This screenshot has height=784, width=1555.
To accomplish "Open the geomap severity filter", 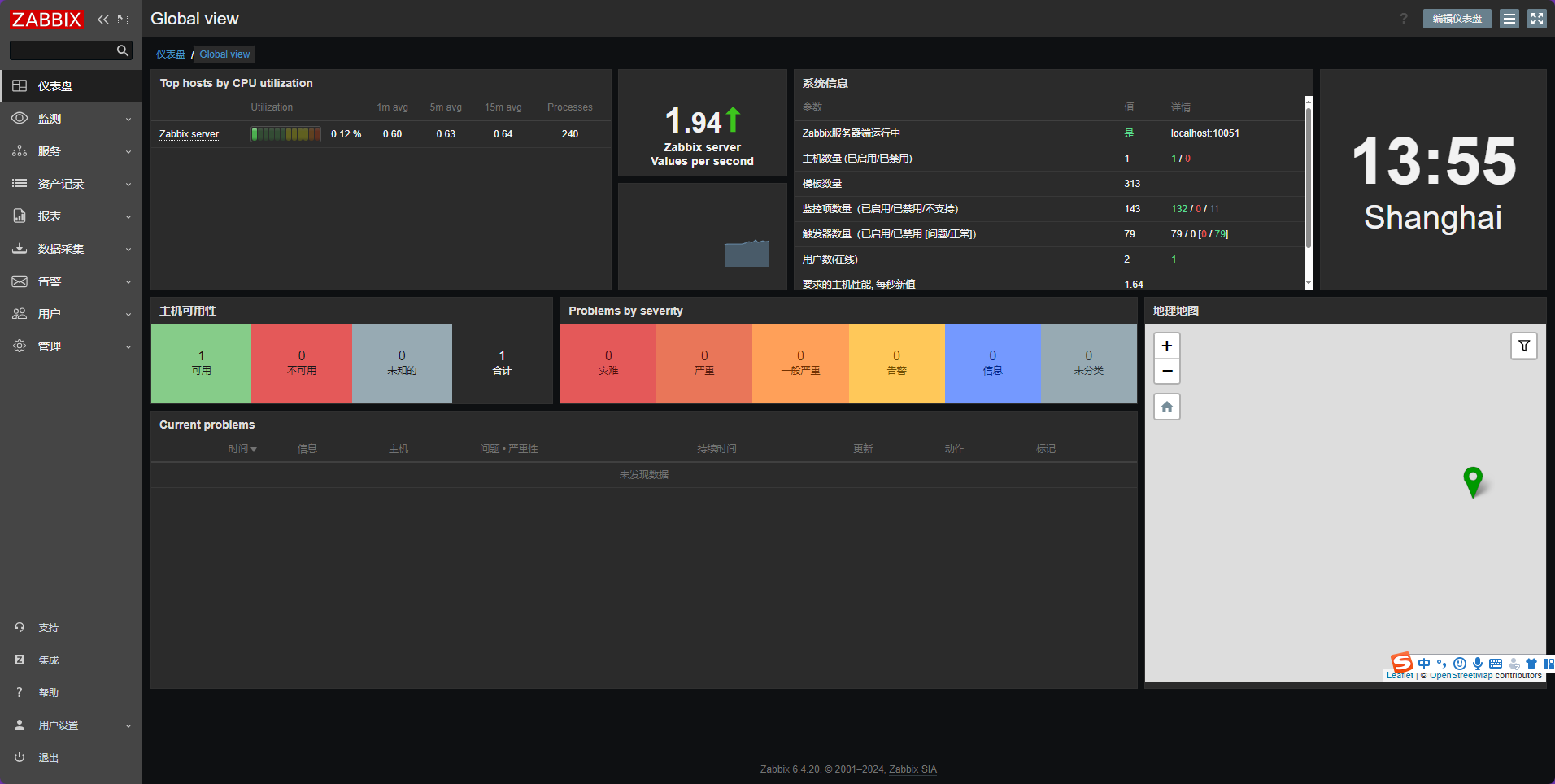I will [1524, 346].
